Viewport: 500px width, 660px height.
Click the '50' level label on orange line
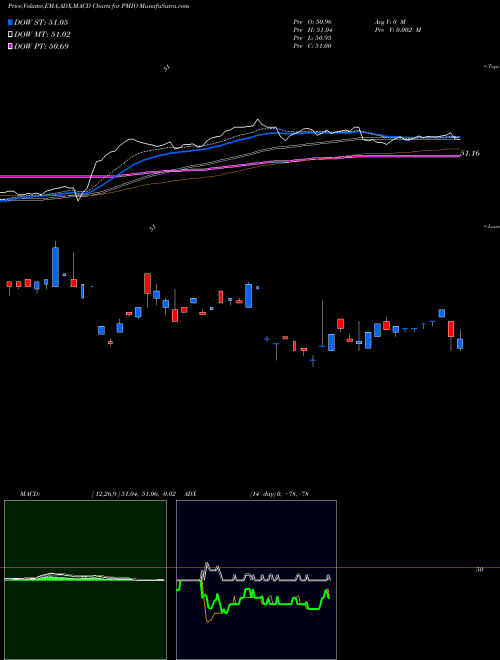pos(479,570)
